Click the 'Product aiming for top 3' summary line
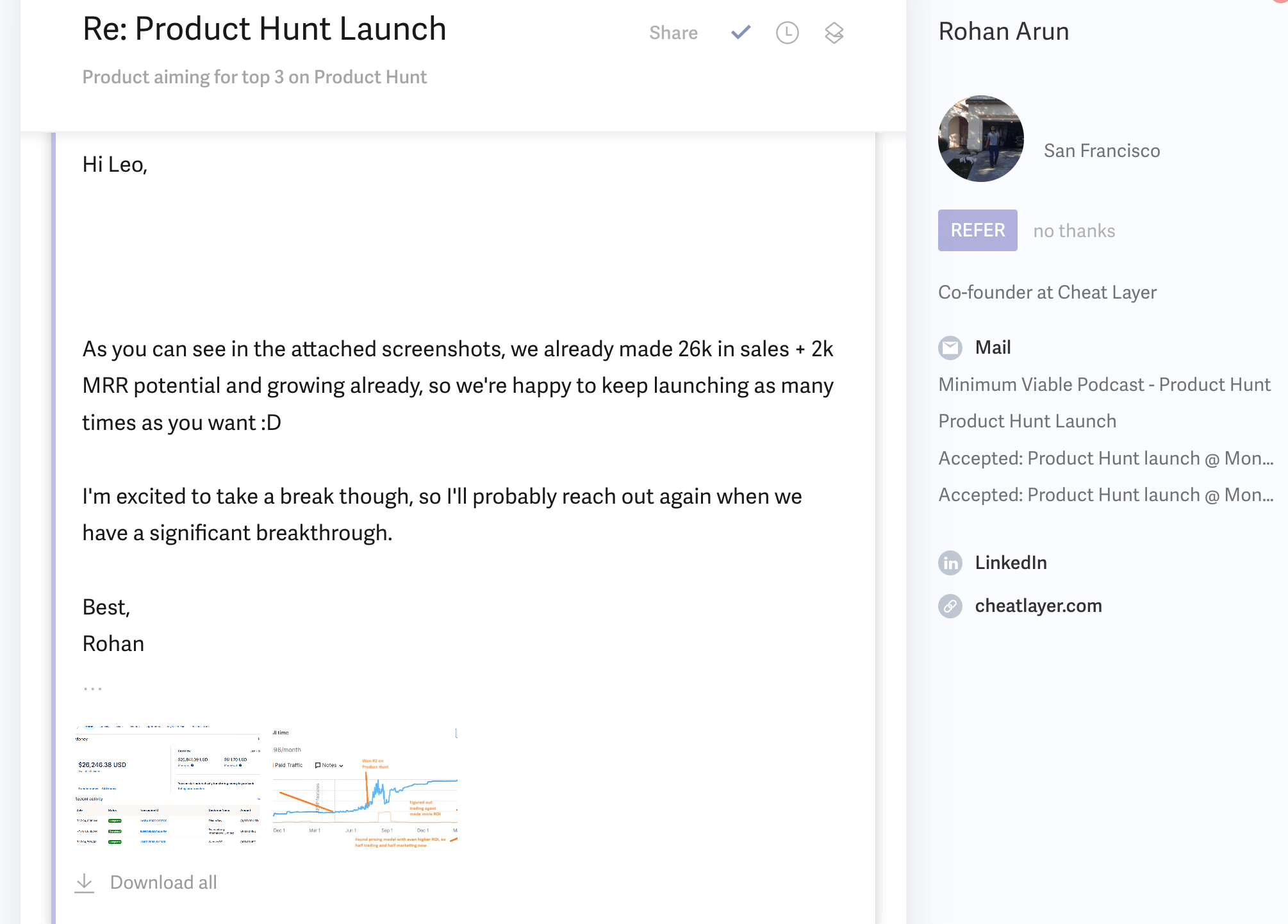1288x924 pixels. pyautogui.click(x=254, y=77)
